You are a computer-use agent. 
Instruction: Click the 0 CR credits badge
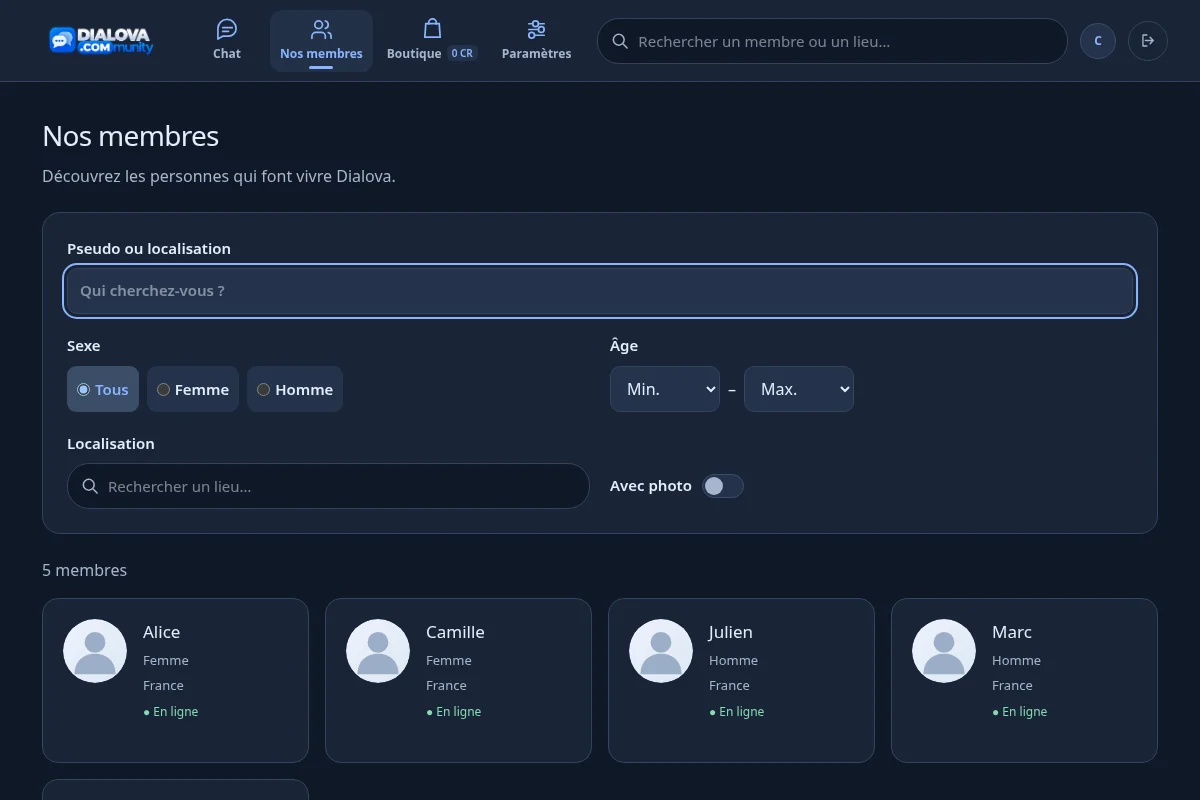point(462,53)
